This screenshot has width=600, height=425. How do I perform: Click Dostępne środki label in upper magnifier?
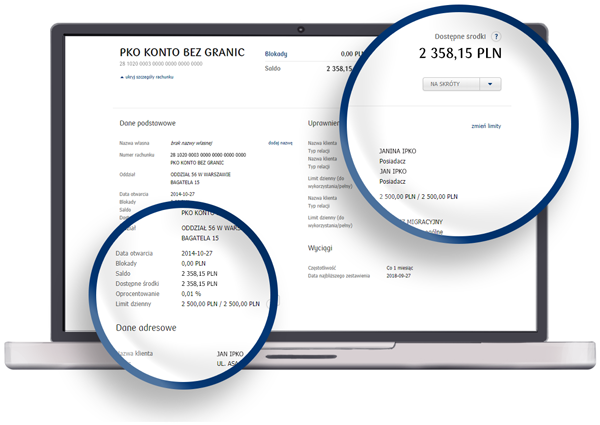[460, 37]
